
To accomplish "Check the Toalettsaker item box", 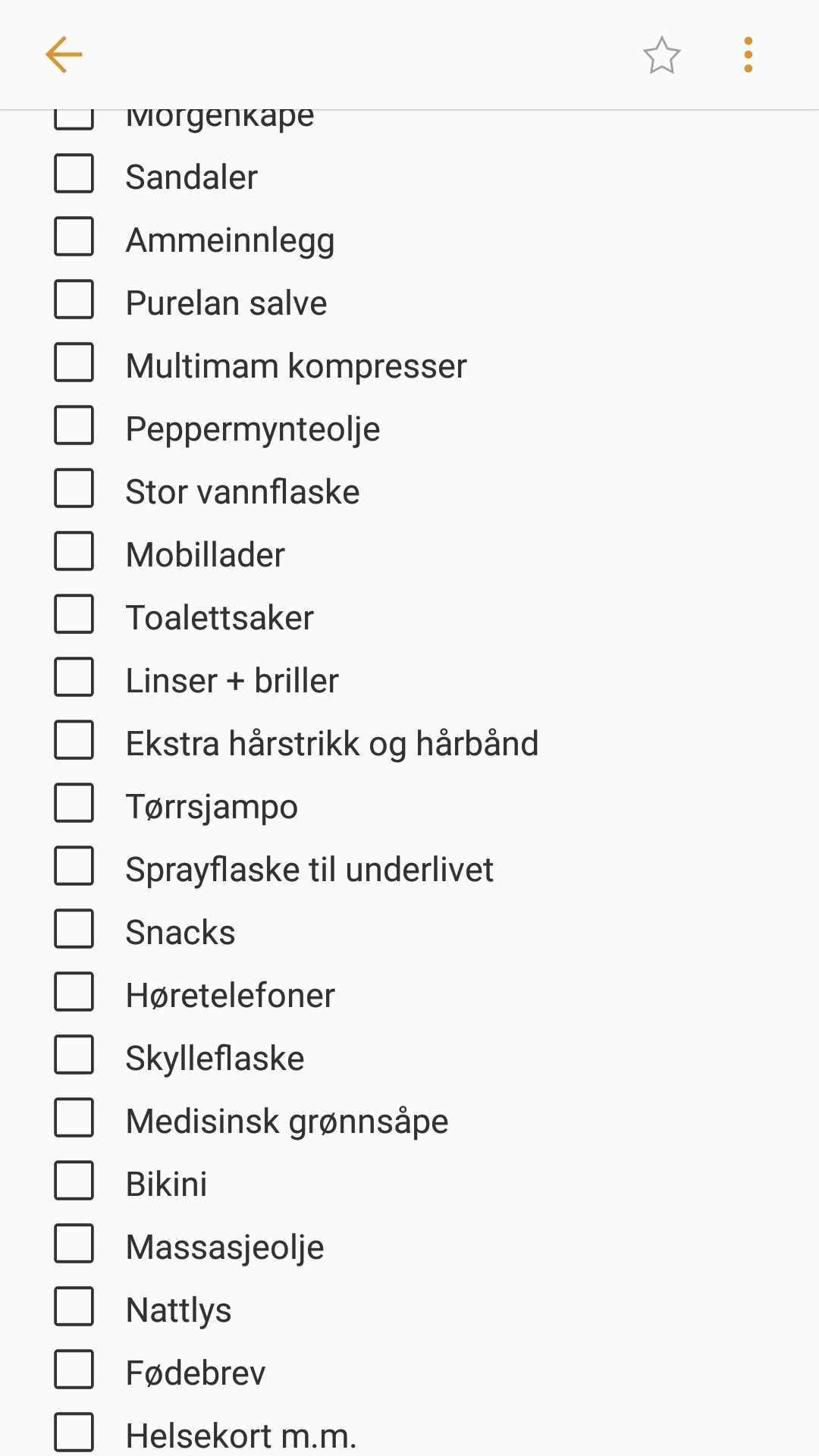I will coord(74,614).
